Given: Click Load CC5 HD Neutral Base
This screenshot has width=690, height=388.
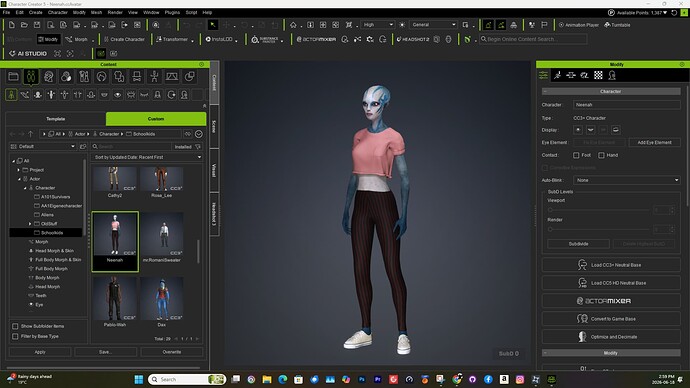Looking at the screenshot, I should [x=611, y=283].
